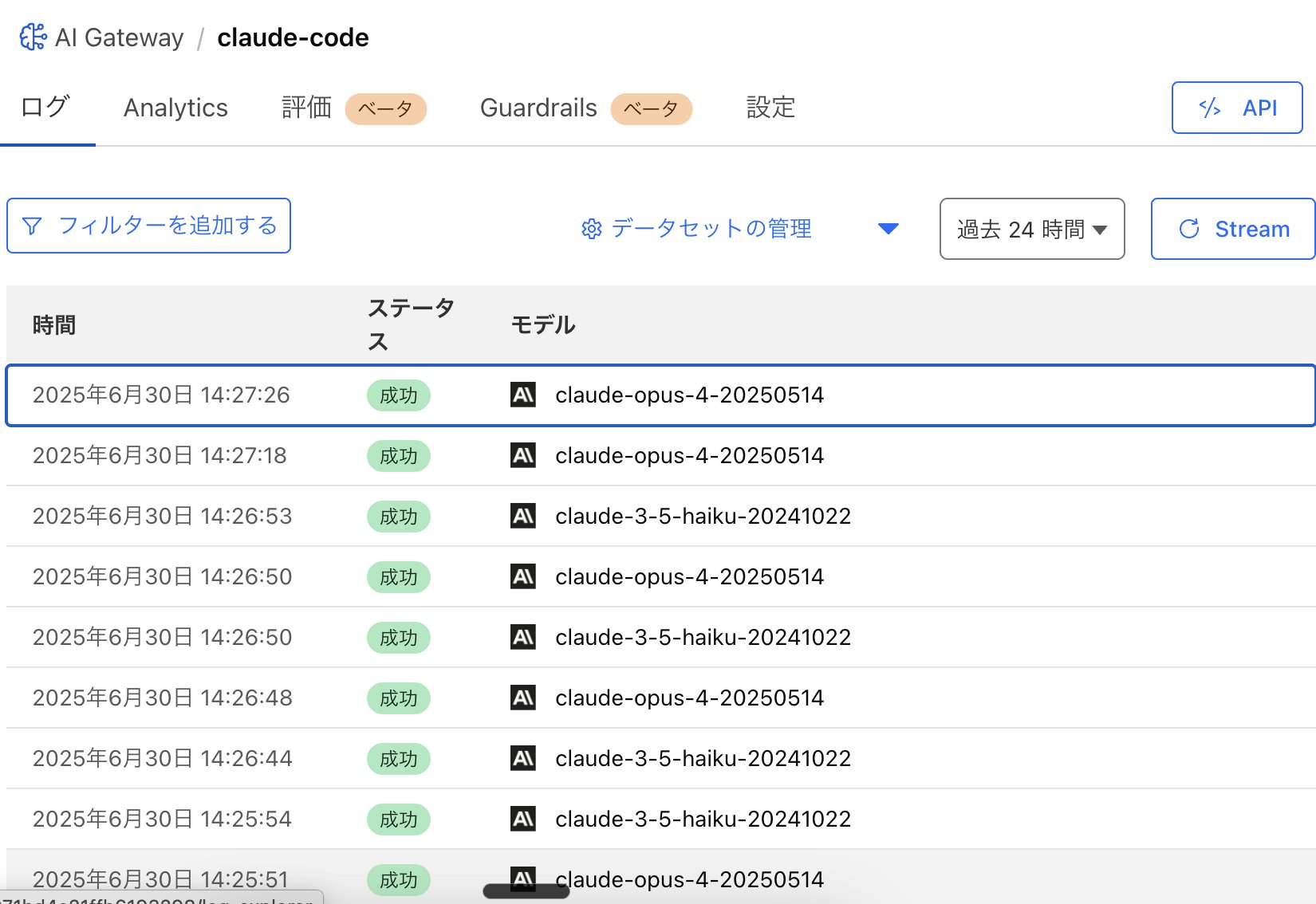Image resolution: width=1316 pixels, height=904 pixels.
Task: Click the AI Gateway brain icon
Action: [33, 37]
